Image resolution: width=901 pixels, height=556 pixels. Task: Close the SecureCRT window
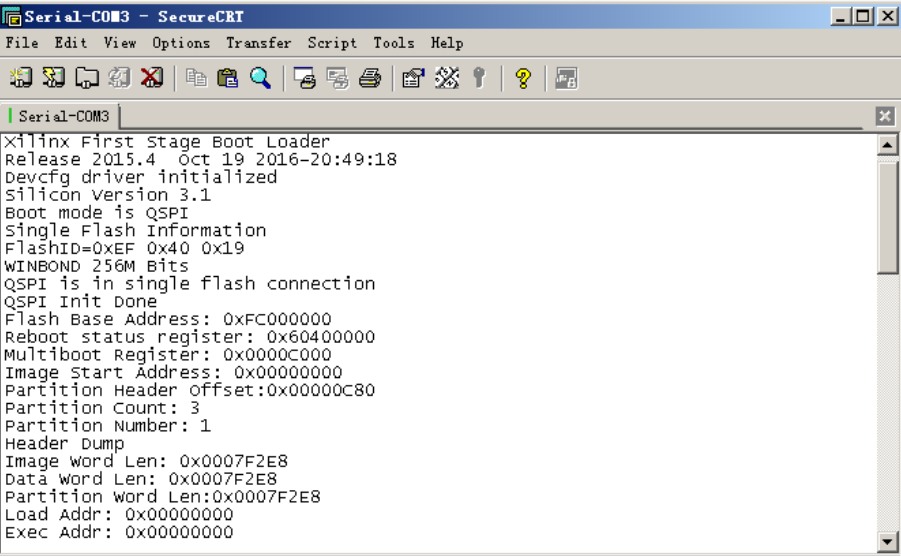[x=887, y=16]
